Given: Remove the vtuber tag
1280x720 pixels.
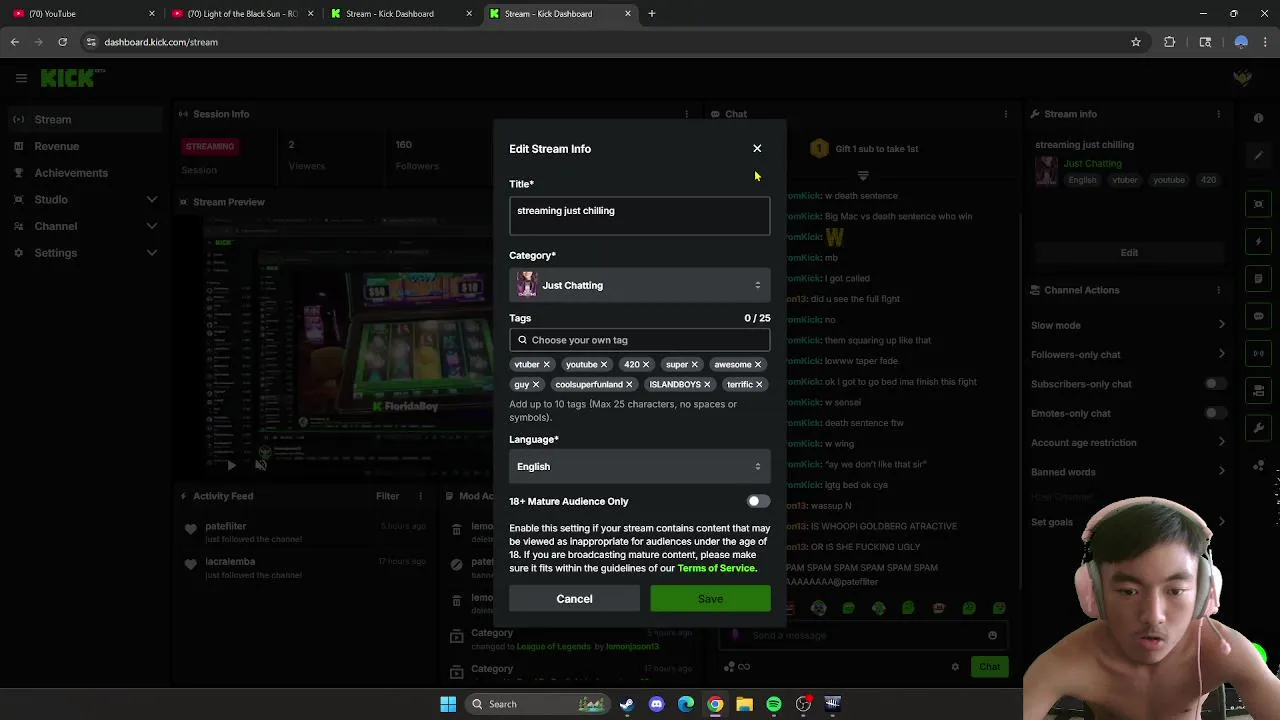Looking at the screenshot, I should pyautogui.click(x=546, y=365).
